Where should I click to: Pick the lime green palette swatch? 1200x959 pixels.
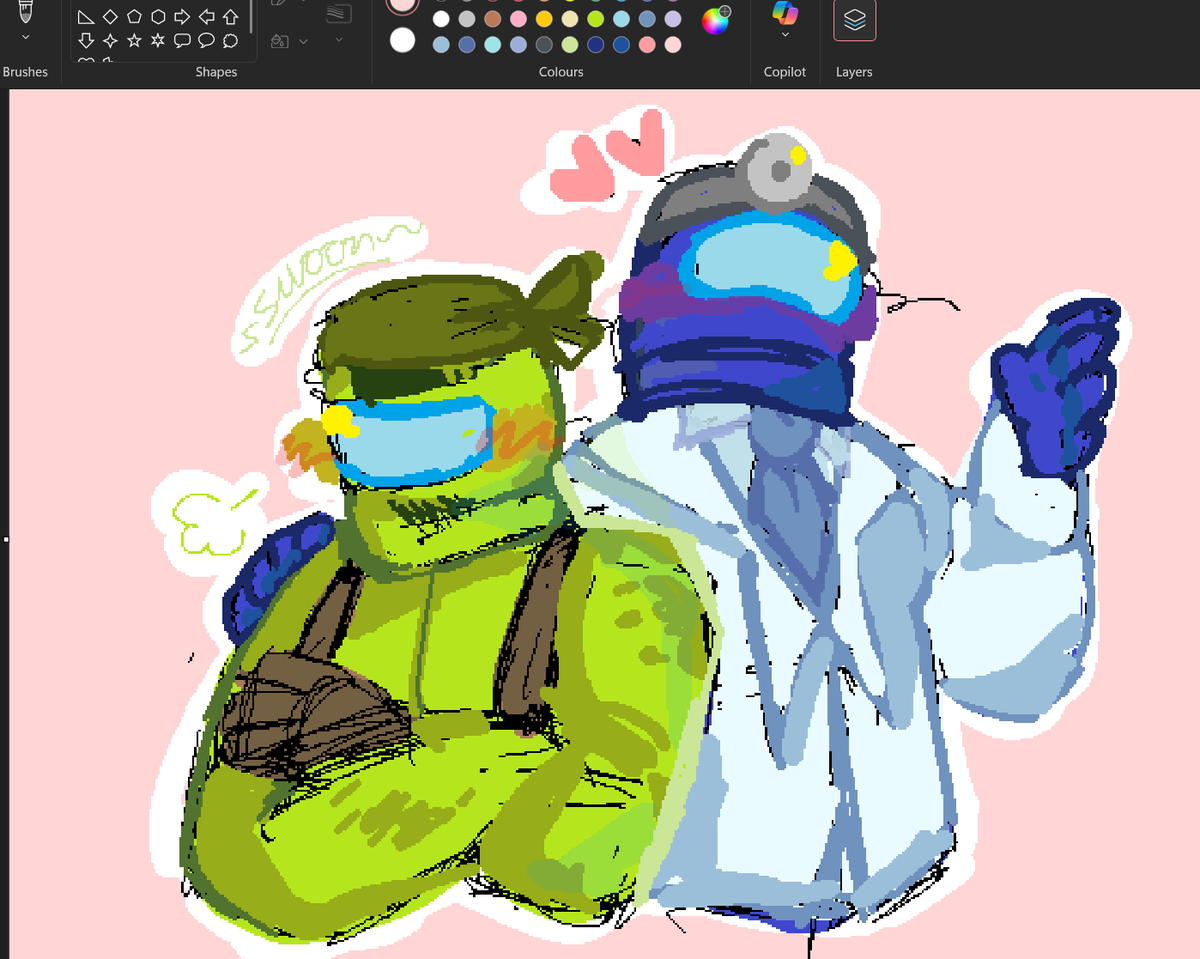596,19
